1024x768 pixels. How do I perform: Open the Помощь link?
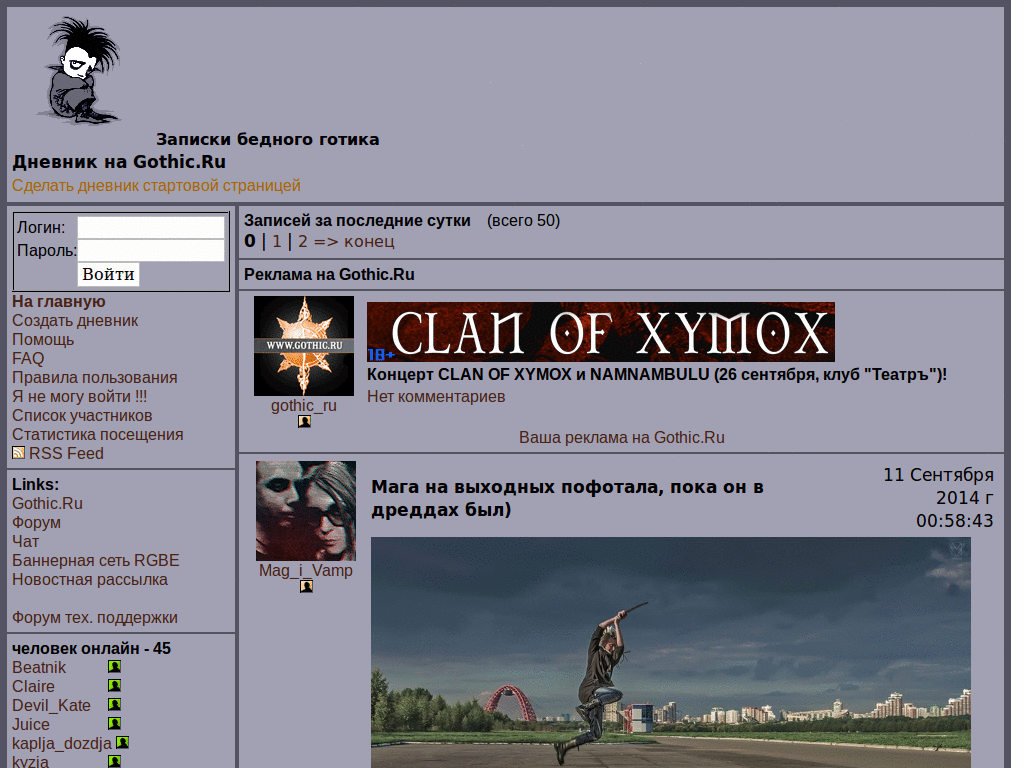(43, 340)
